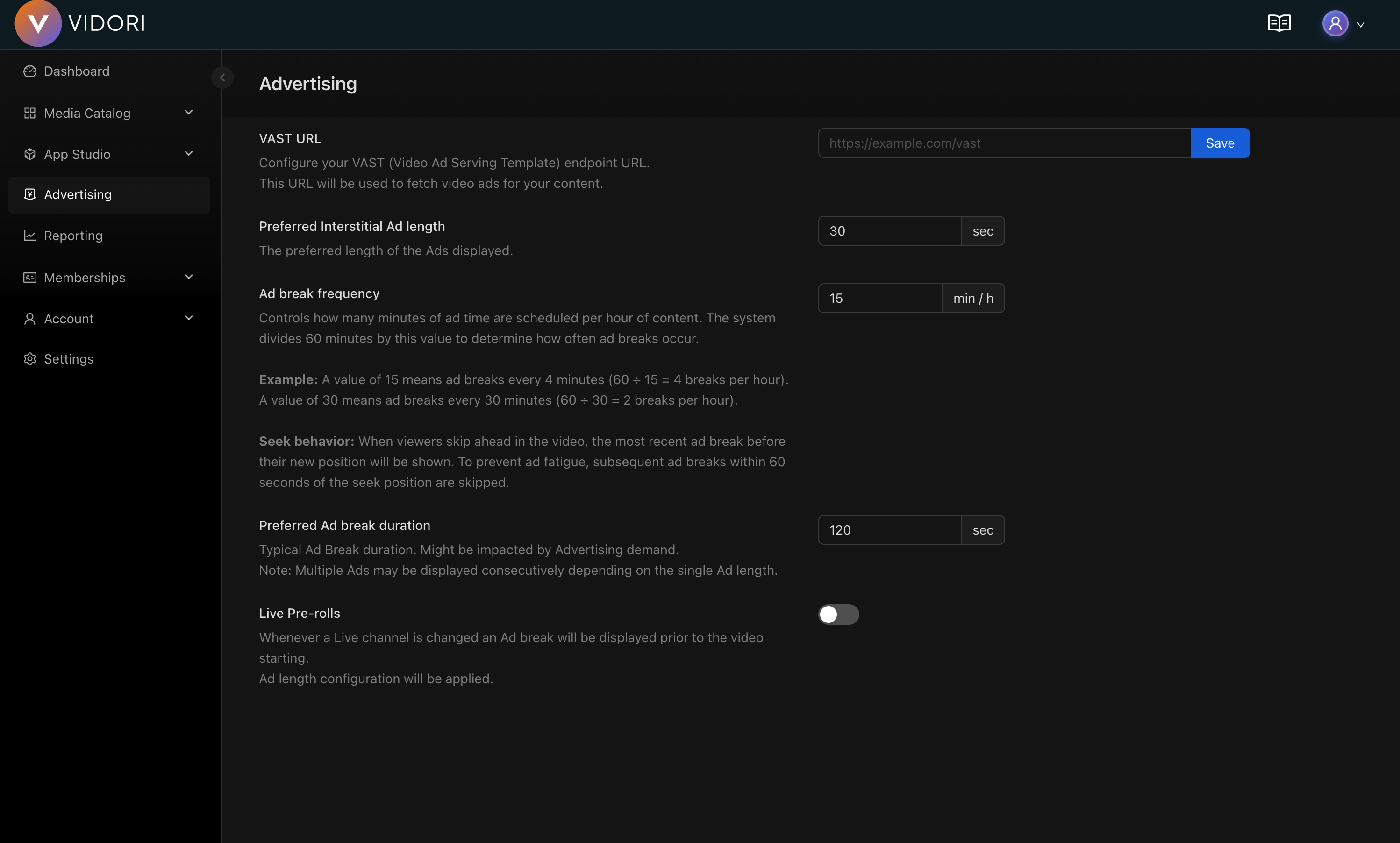Click the Settings gear icon
1400x843 pixels.
tap(29, 359)
